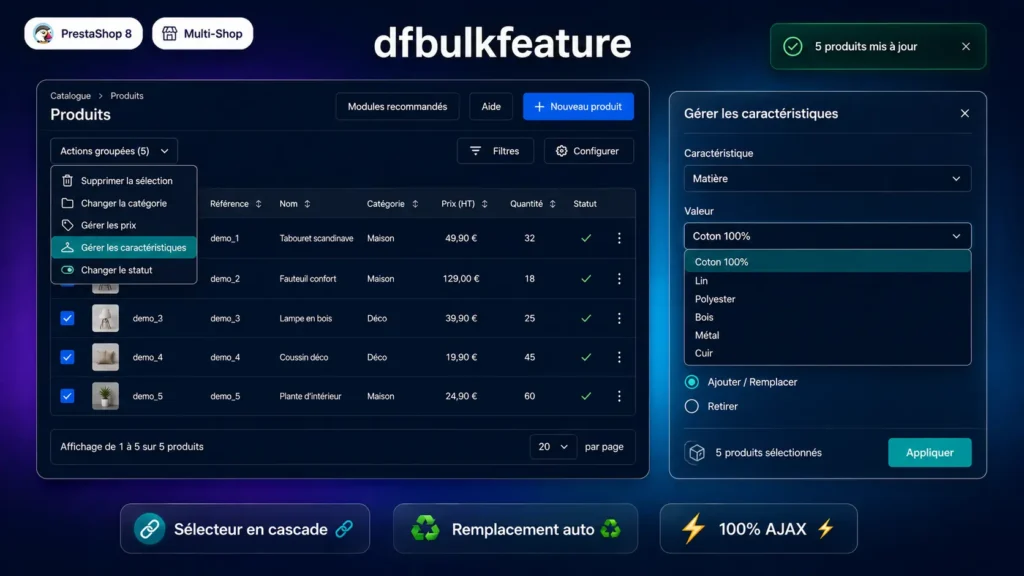Viewport: 1024px width, 576px height.
Task: Choose Métal in the value list
Action: 827,335
